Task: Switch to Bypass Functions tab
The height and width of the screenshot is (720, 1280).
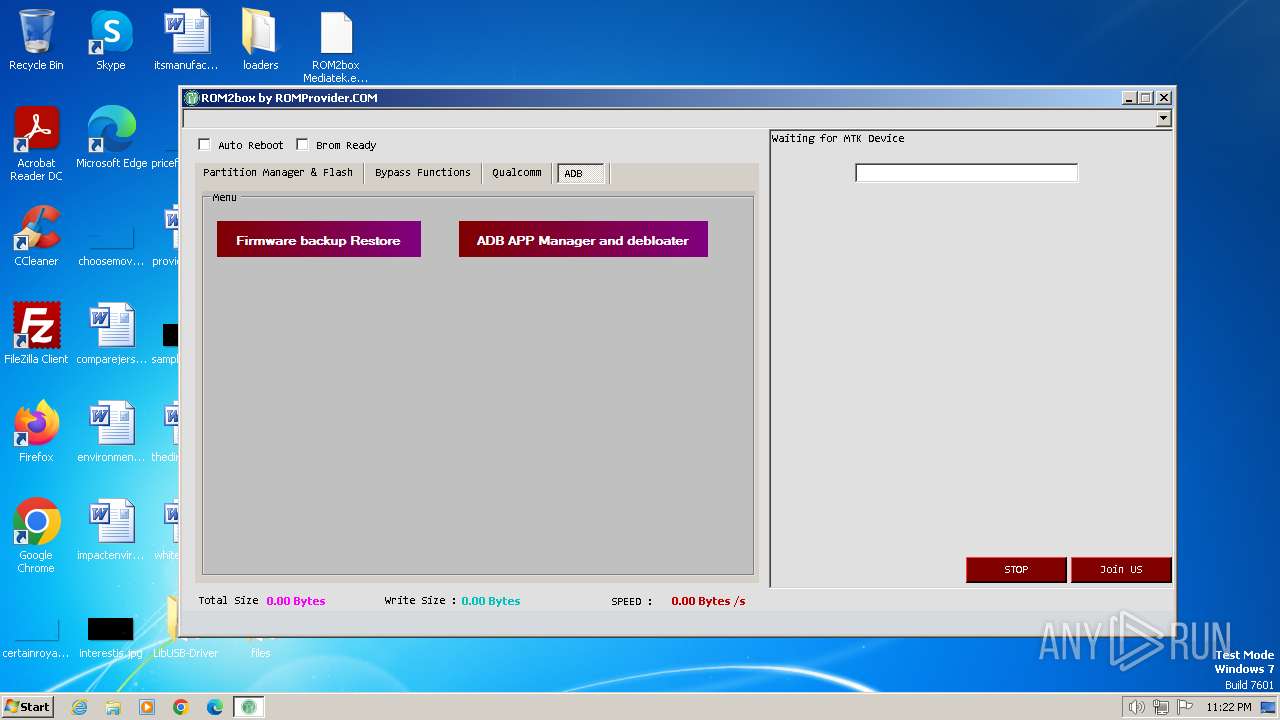Action: point(423,173)
